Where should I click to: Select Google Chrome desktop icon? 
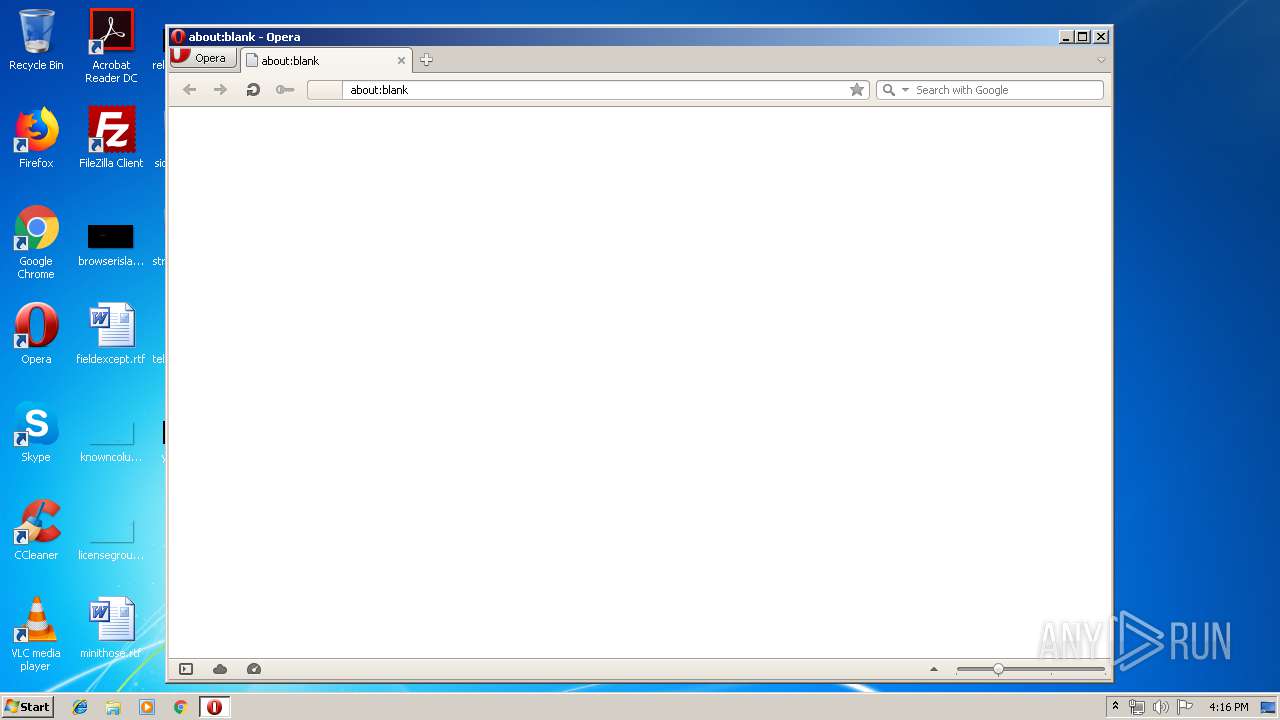click(36, 242)
